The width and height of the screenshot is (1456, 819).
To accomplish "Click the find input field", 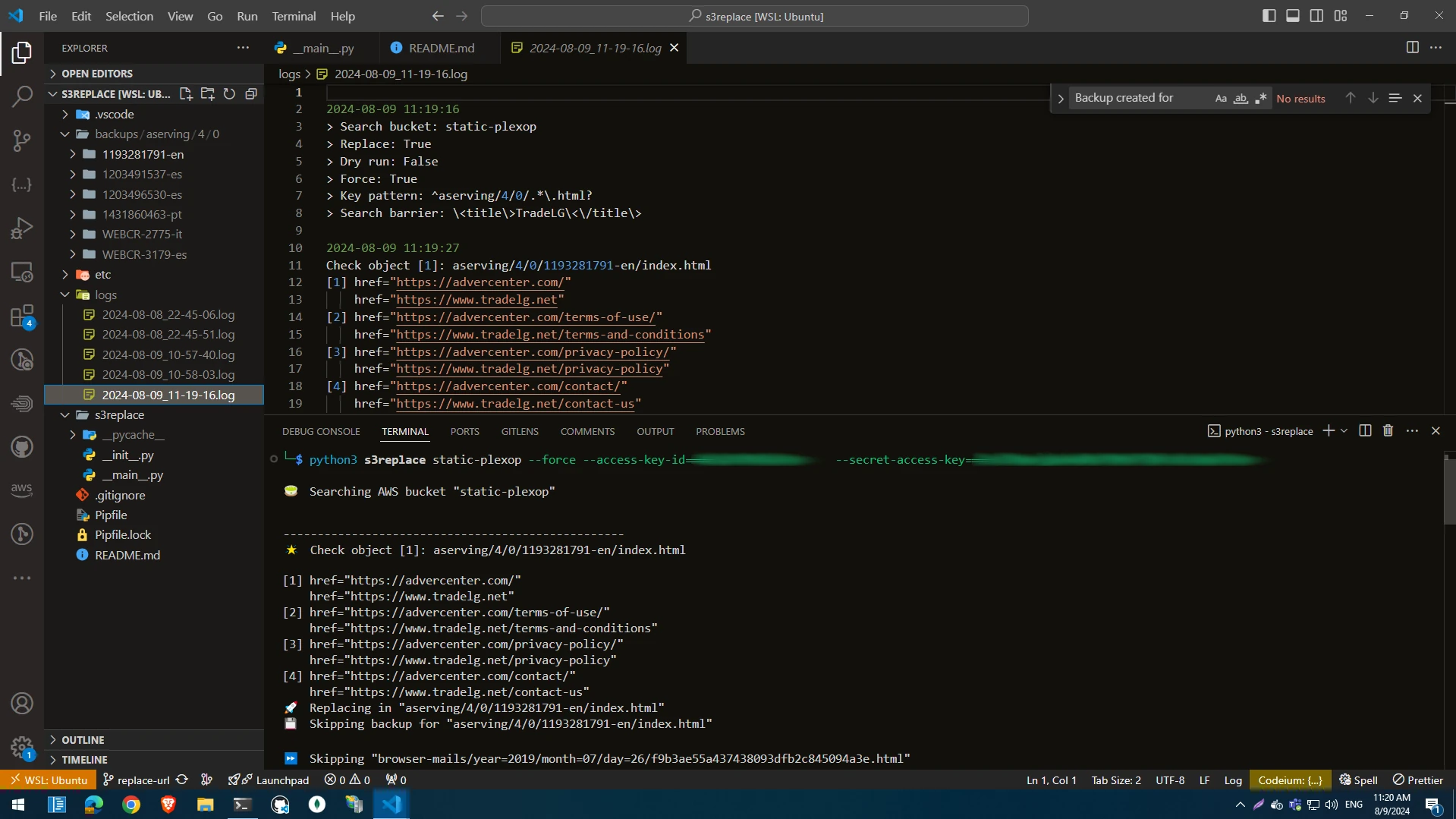I will (x=1137, y=98).
